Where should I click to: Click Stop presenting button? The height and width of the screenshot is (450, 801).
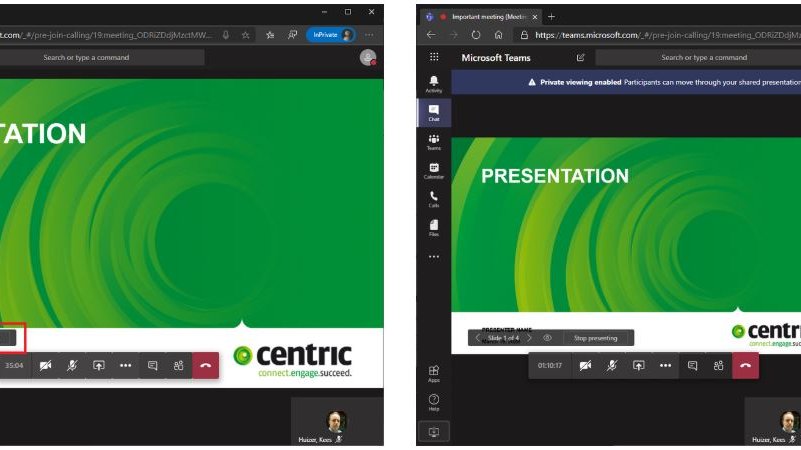pyautogui.click(x=595, y=338)
